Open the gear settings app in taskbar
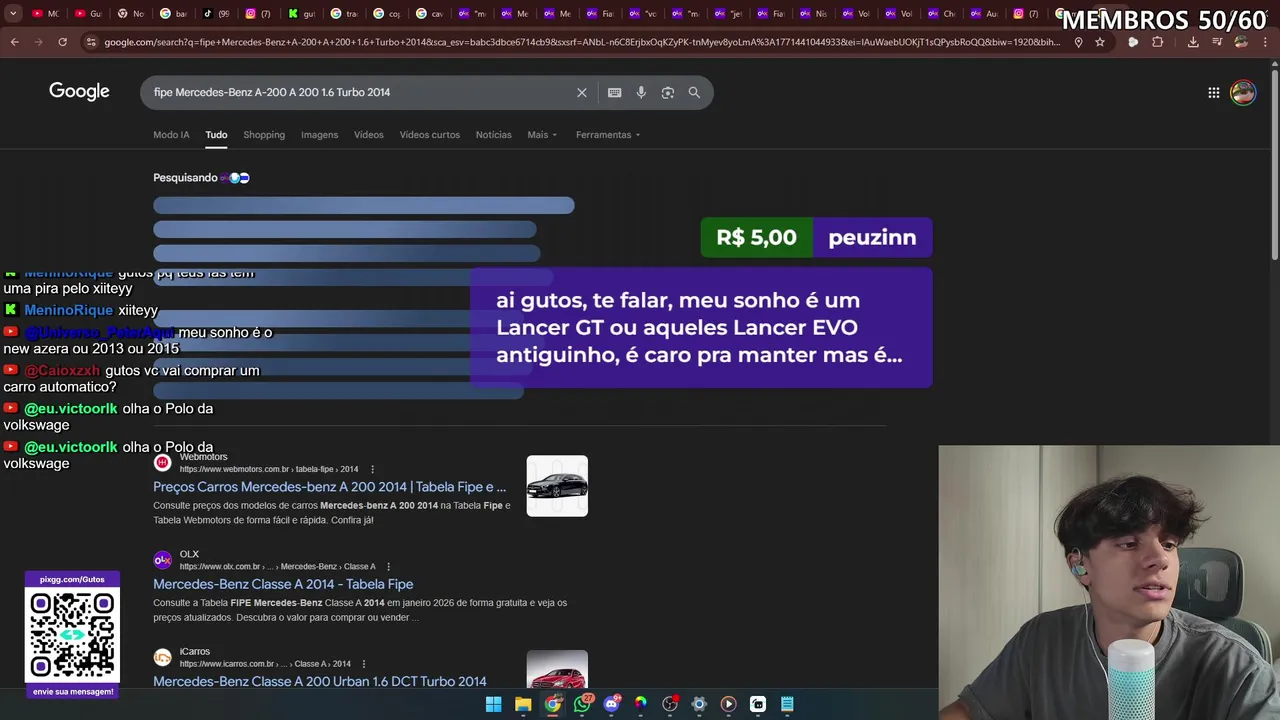 click(x=699, y=704)
